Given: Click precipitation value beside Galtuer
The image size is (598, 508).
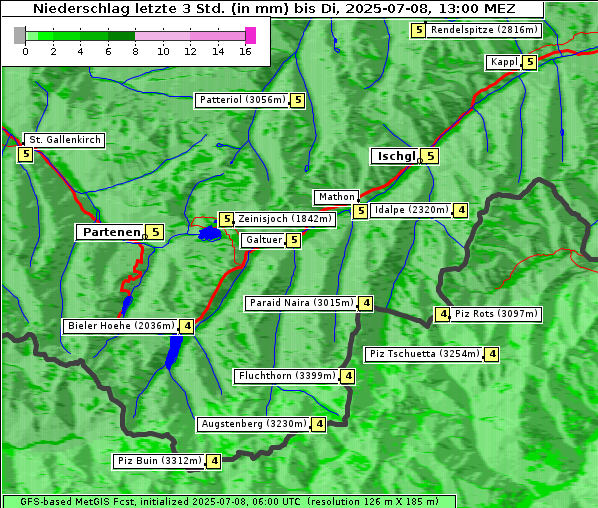Looking at the screenshot, I should pyautogui.click(x=293, y=241).
